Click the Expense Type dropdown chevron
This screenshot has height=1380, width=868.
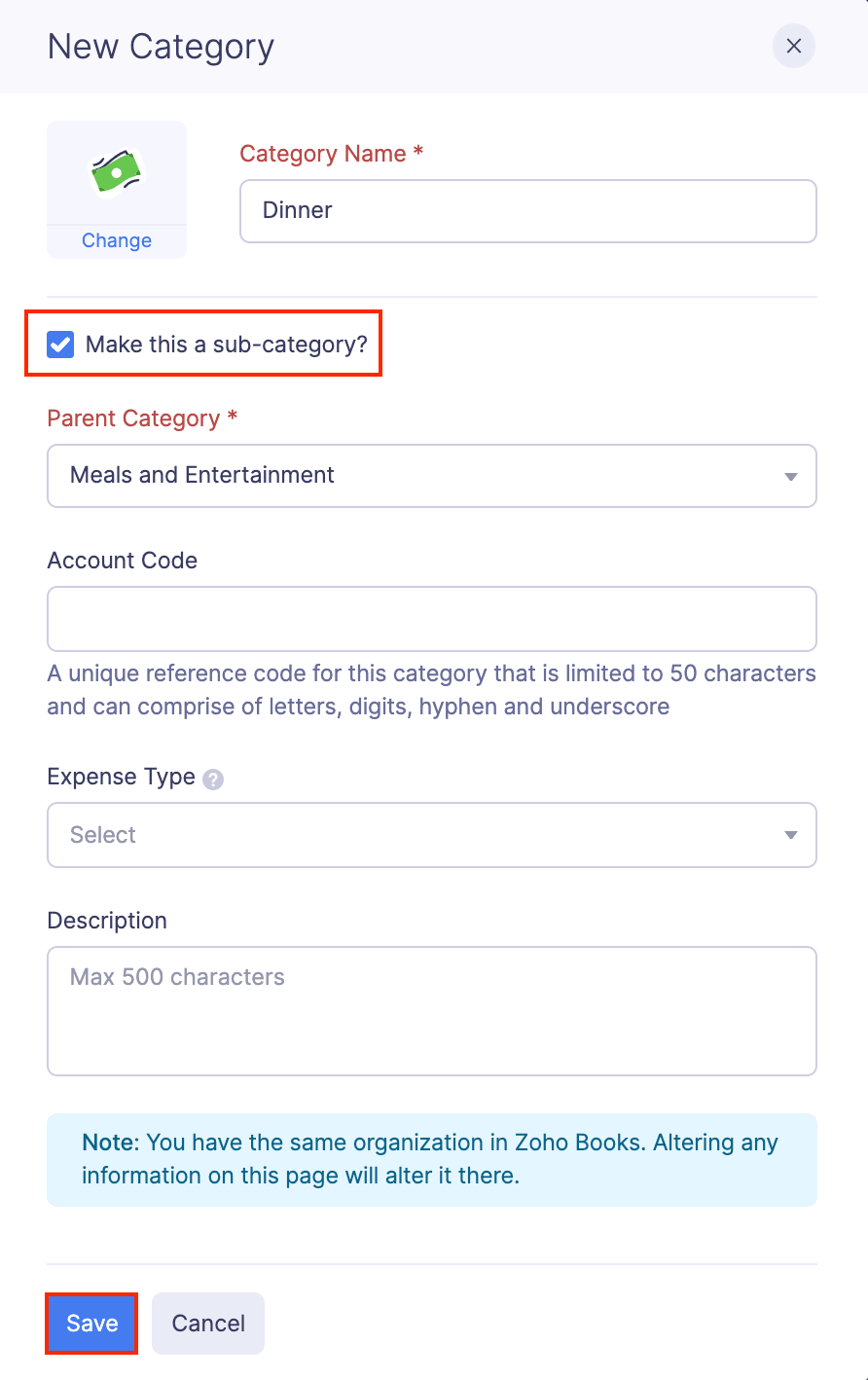(x=790, y=835)
